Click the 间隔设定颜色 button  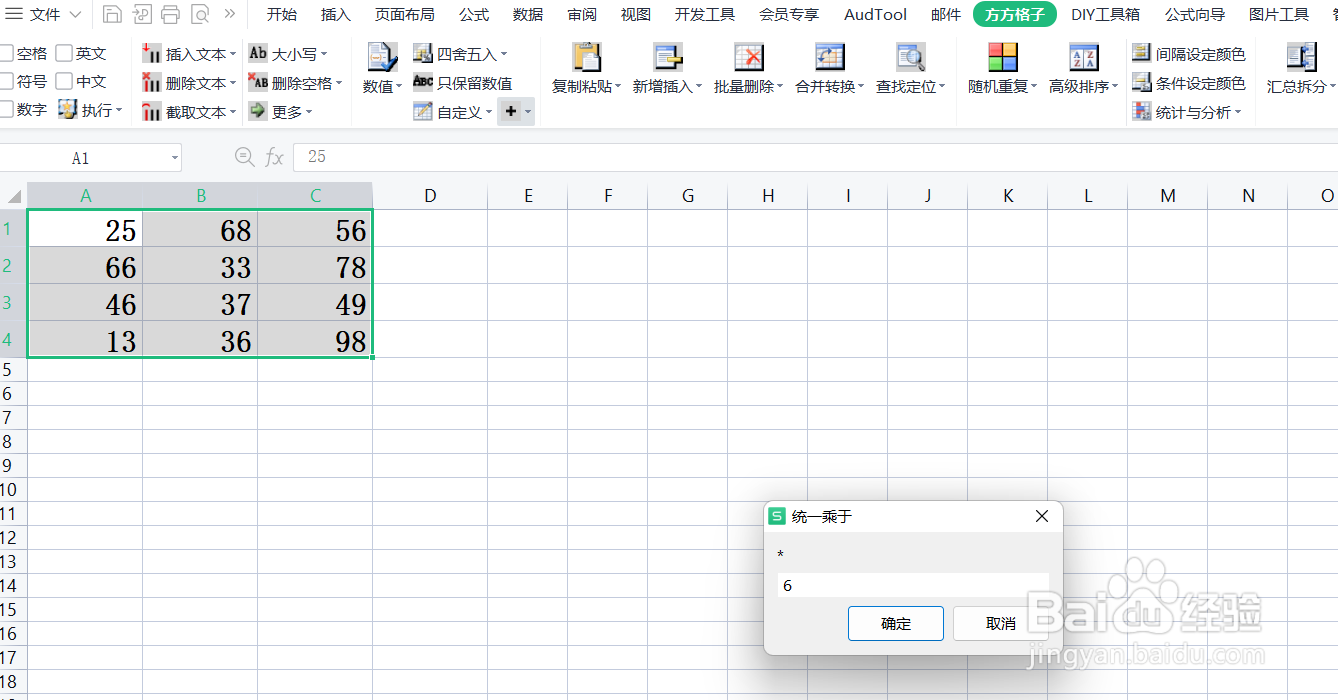(x=1188, y=53)
